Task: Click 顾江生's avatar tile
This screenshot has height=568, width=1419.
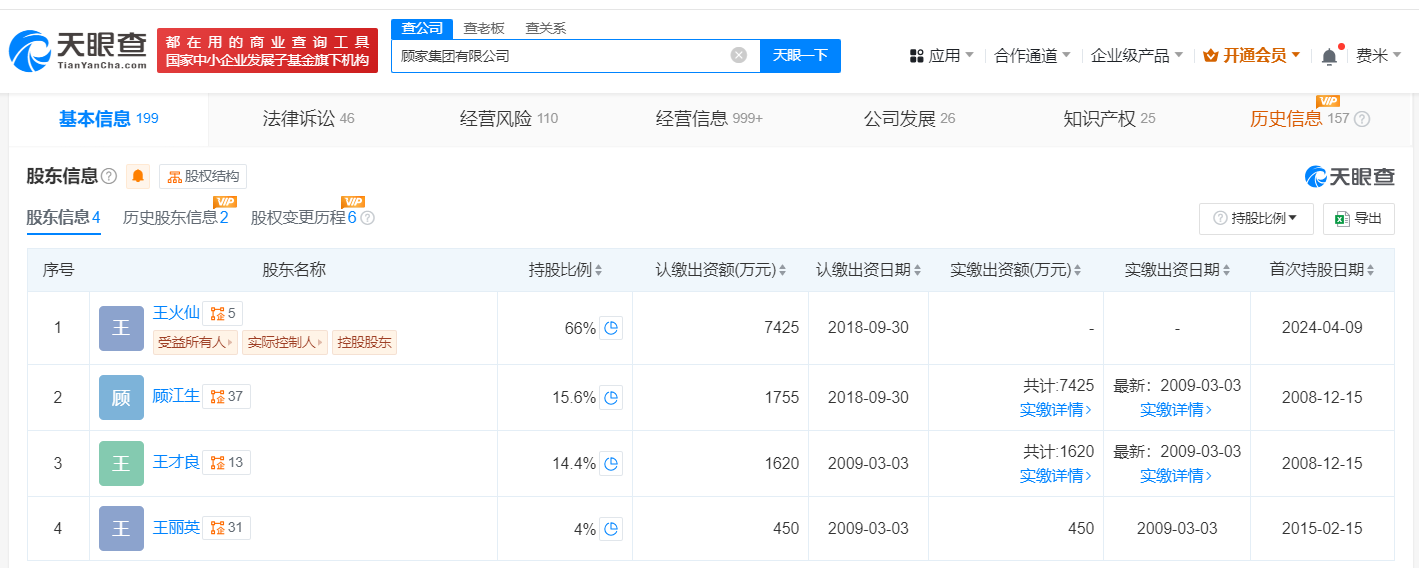Action: coord(121,398)
